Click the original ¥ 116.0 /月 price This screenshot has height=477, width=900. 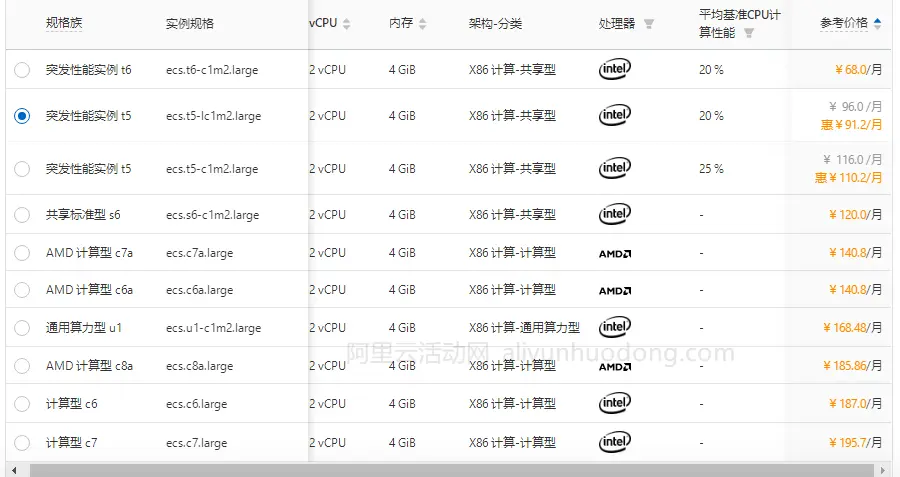(x=852, y=159)
